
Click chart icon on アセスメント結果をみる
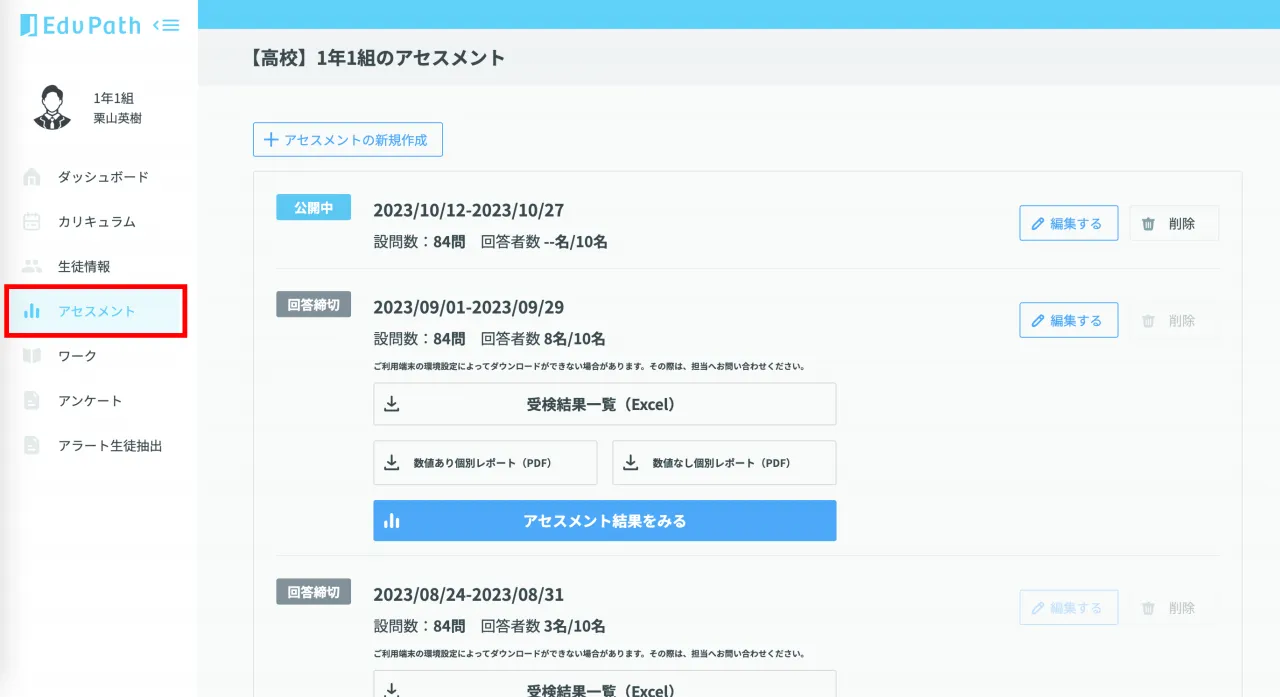click(392, 521)
